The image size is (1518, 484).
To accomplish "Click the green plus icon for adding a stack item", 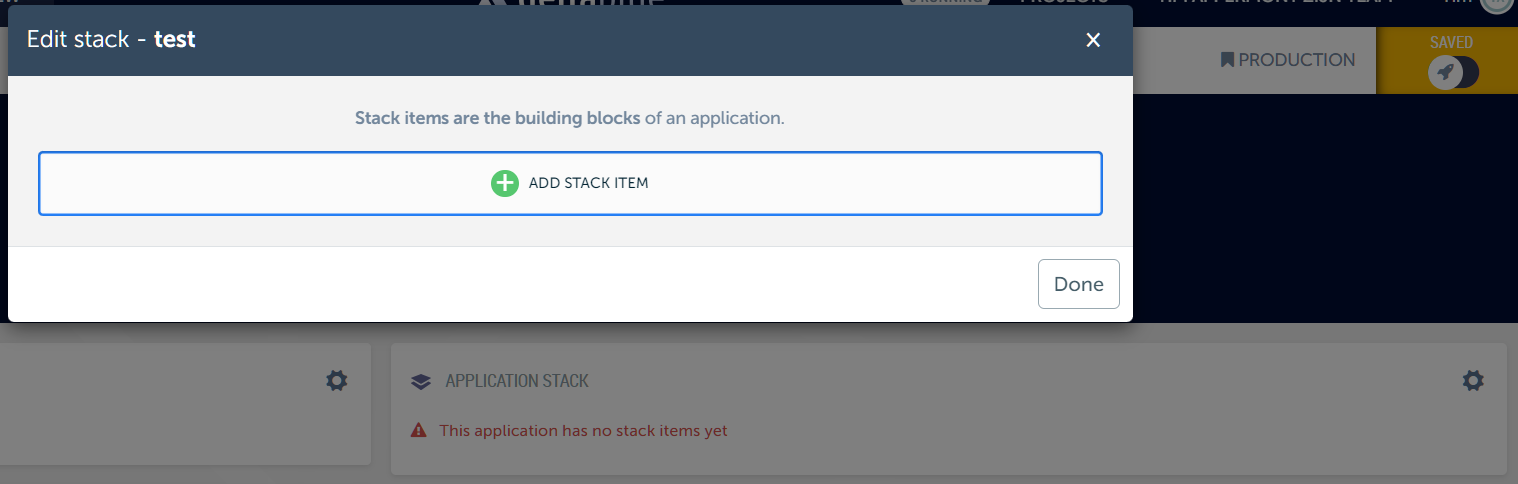I will [505, 183].
